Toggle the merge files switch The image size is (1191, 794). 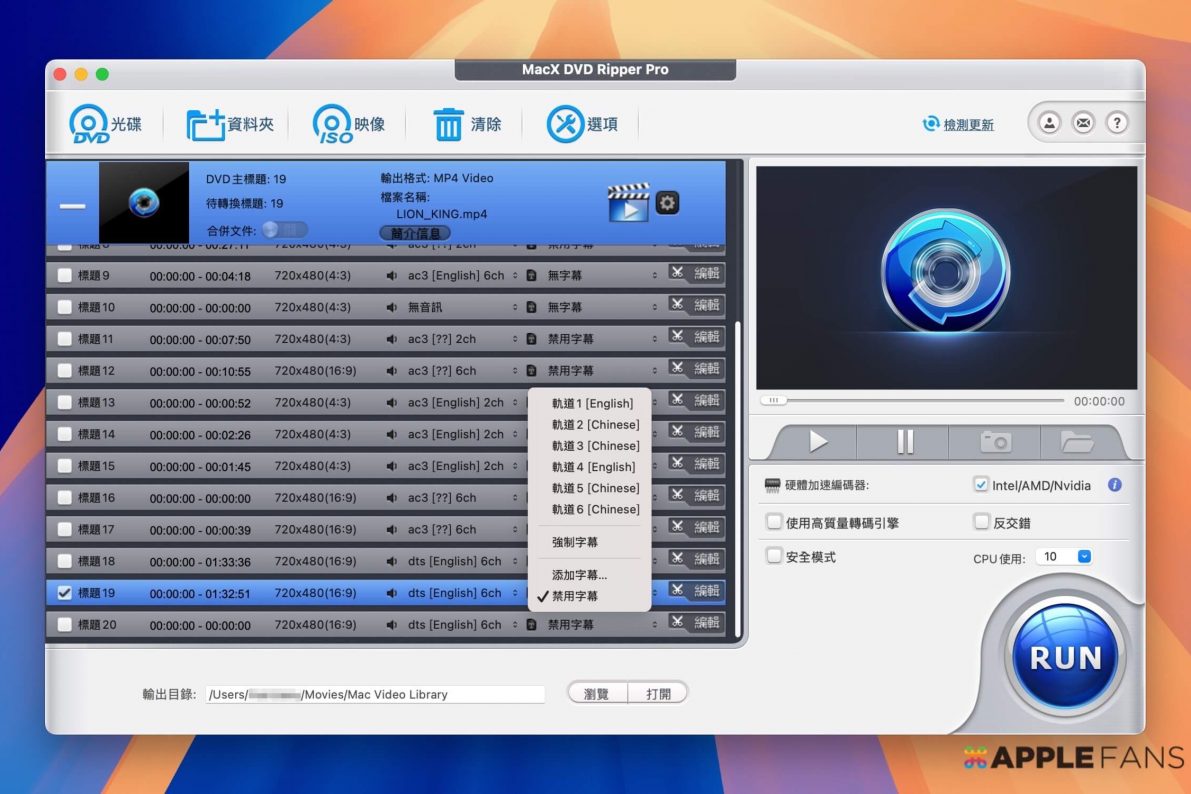pyautogui.click(x=285, y=230)
